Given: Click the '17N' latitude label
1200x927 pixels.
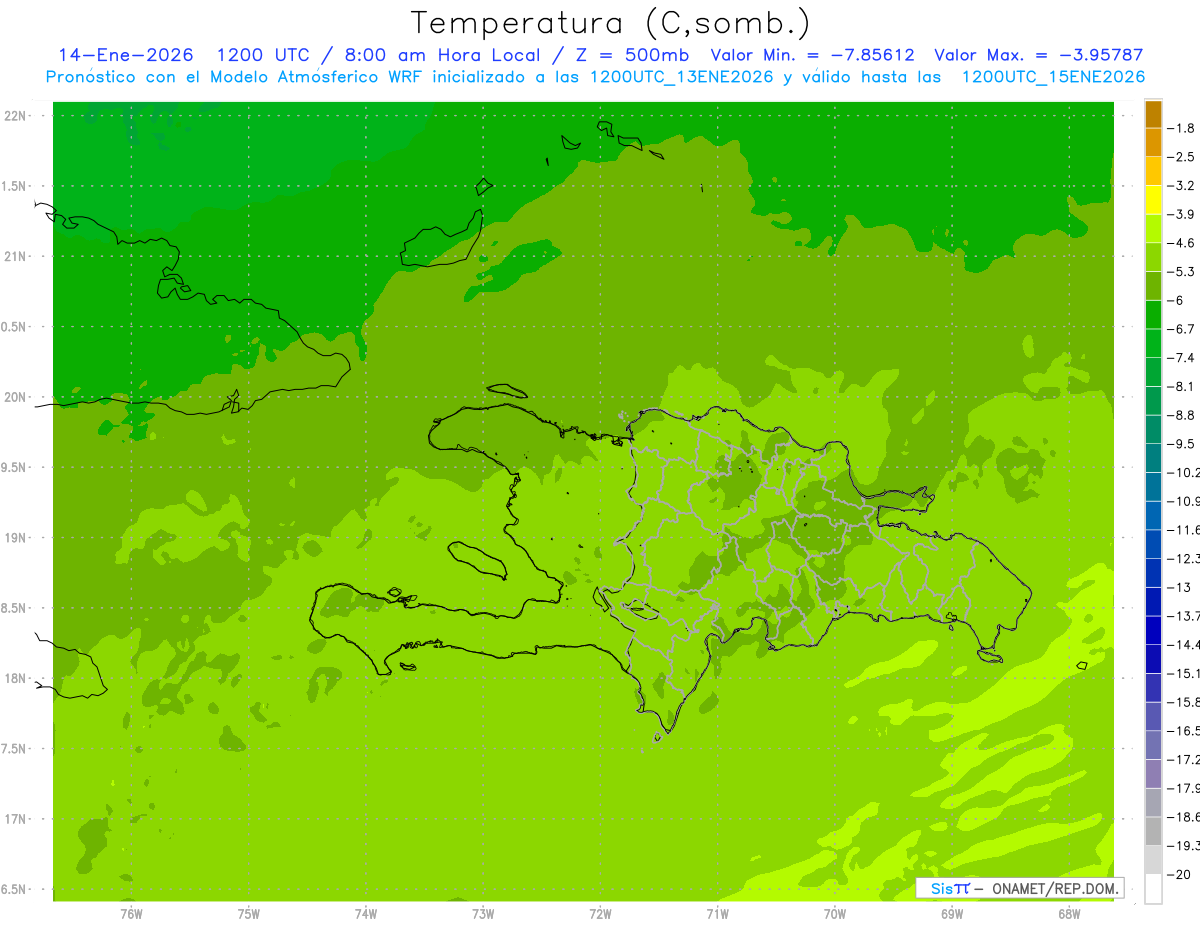Looking at the screenshot, I should (16, 820).
